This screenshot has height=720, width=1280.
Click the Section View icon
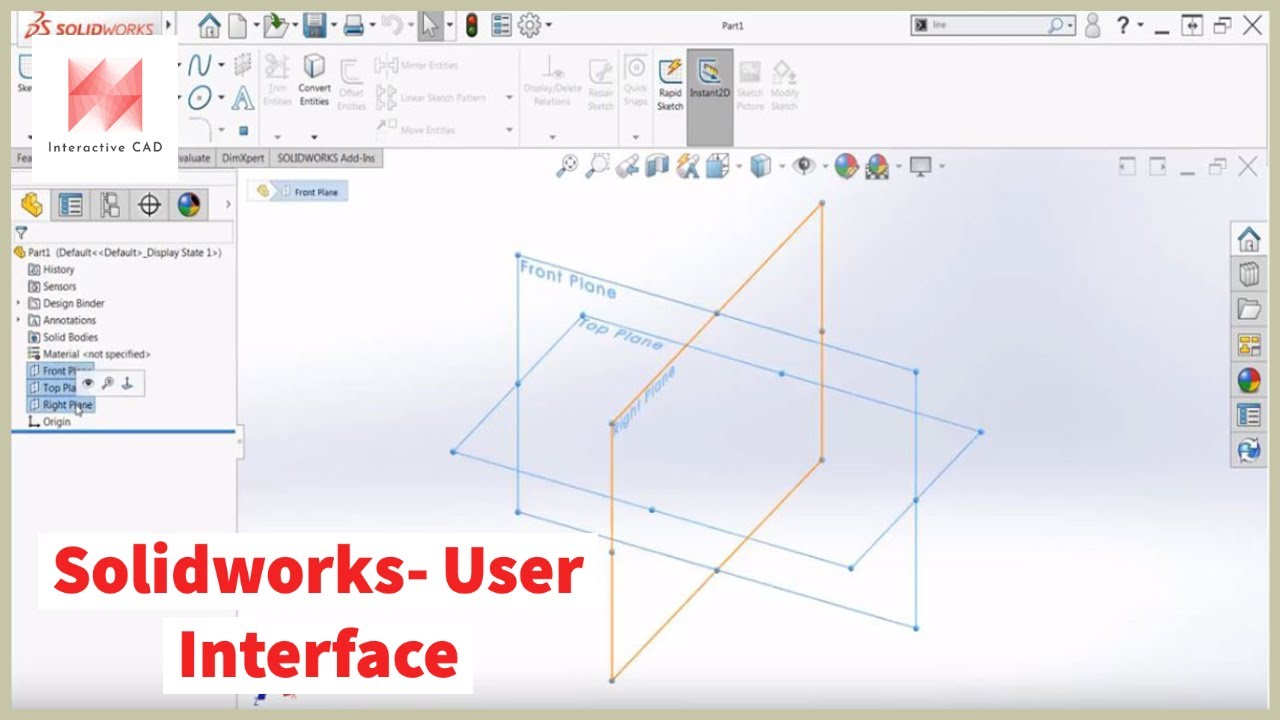pos(657,166)
